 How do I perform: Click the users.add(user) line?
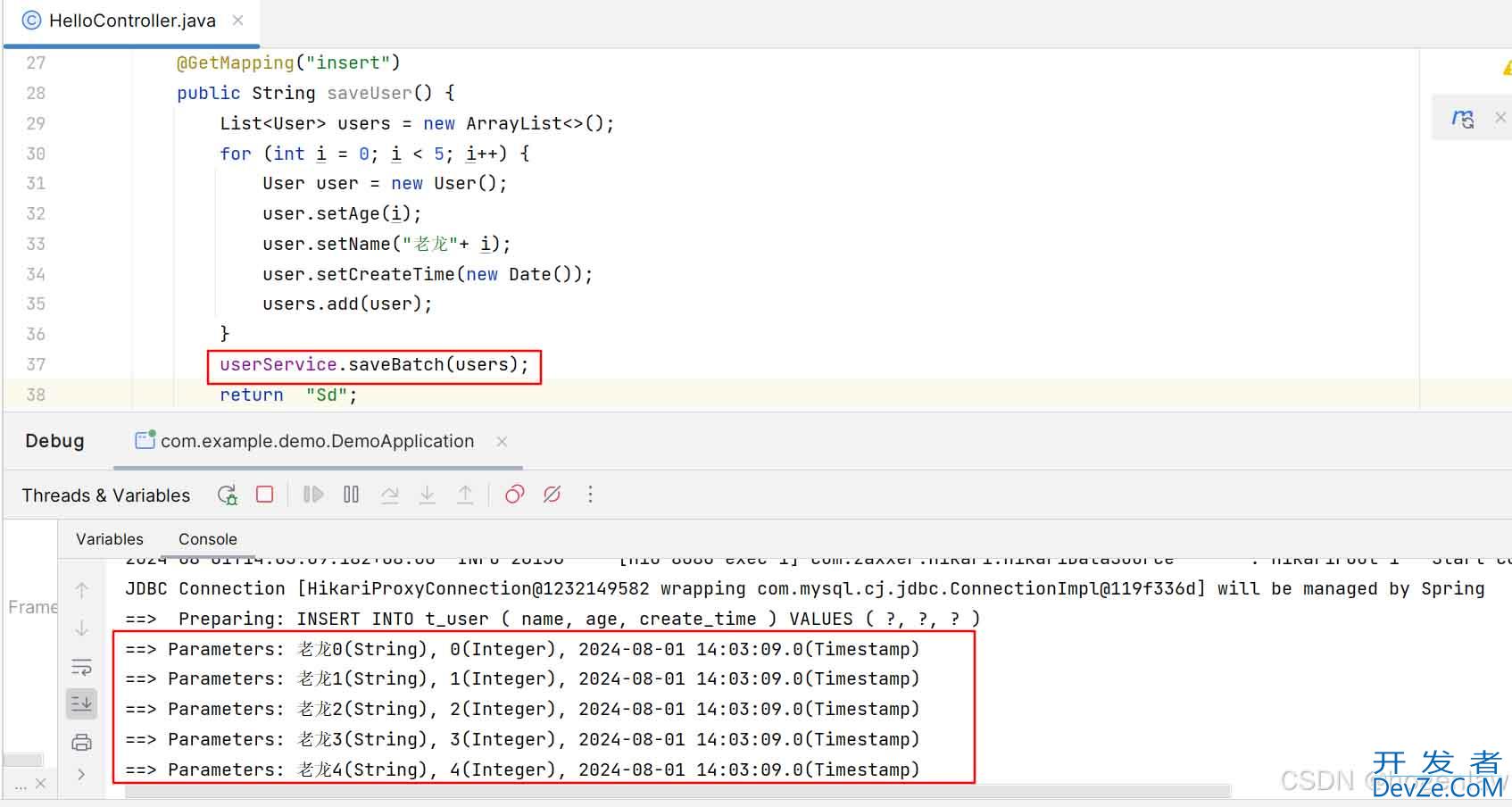point(347,304)
